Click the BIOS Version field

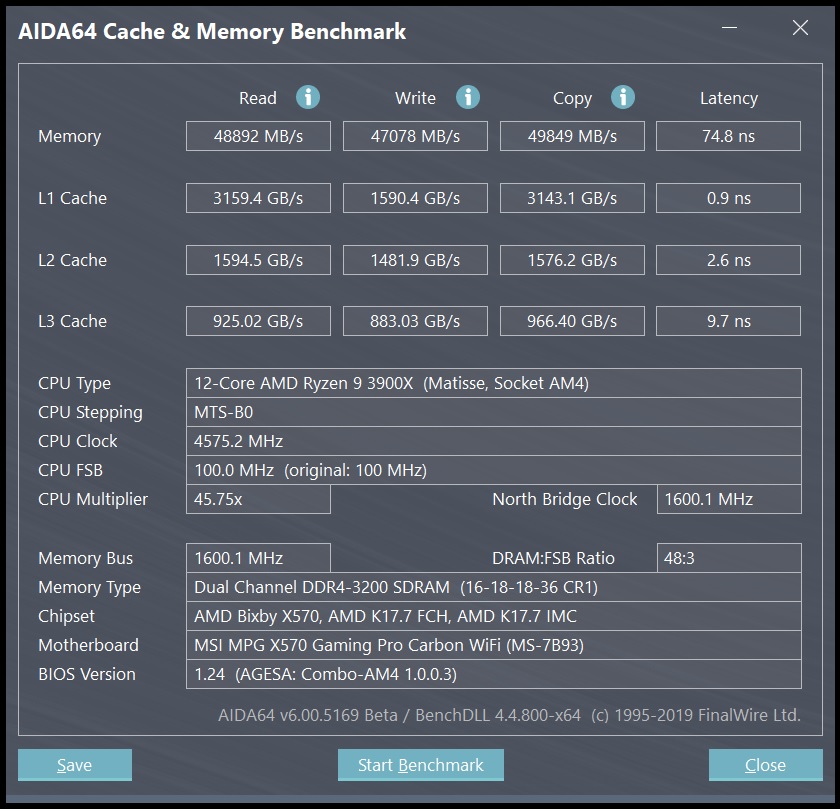(x=493, y=674)
